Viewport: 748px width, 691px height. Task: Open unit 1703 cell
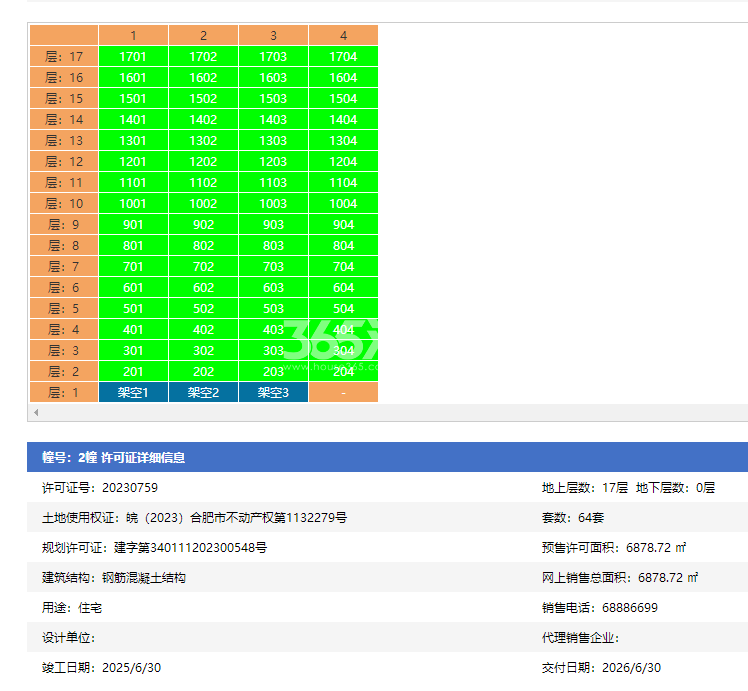(x=273, y=56)
